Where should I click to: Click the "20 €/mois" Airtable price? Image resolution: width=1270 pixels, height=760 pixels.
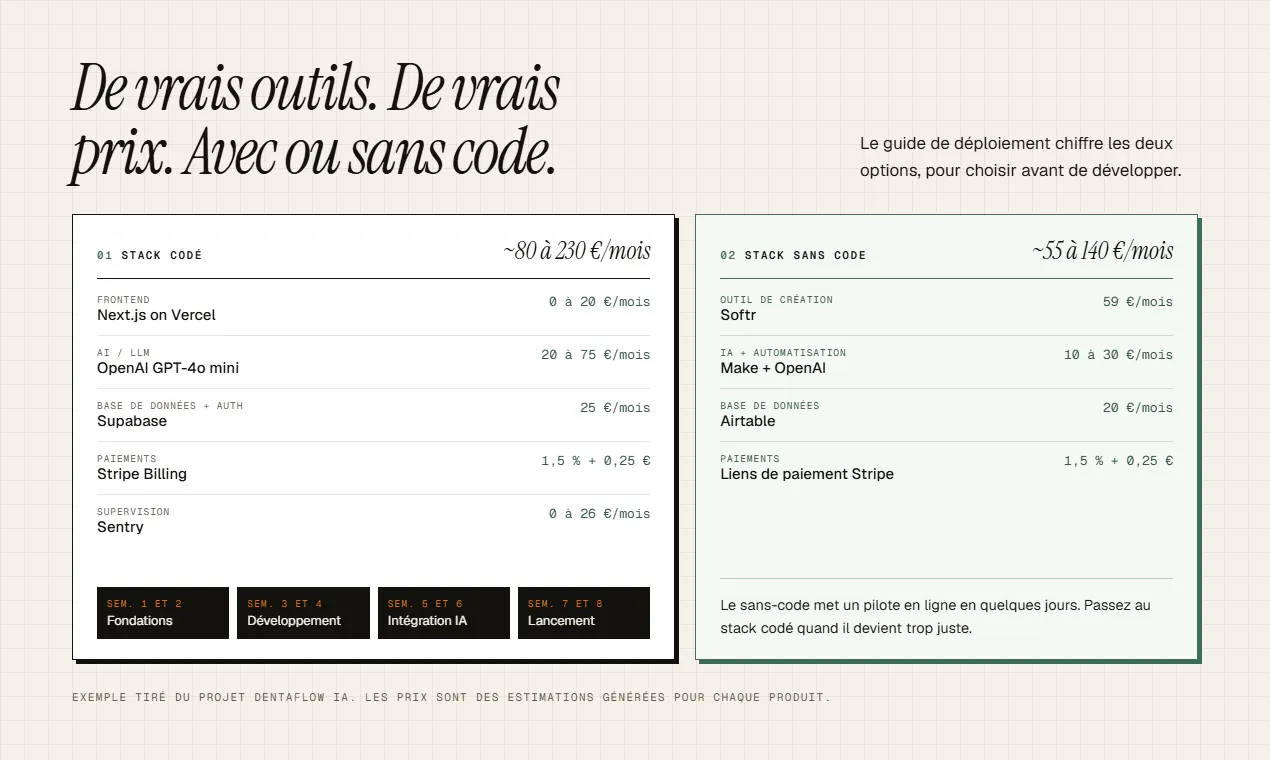click(x=1138, y=407)
